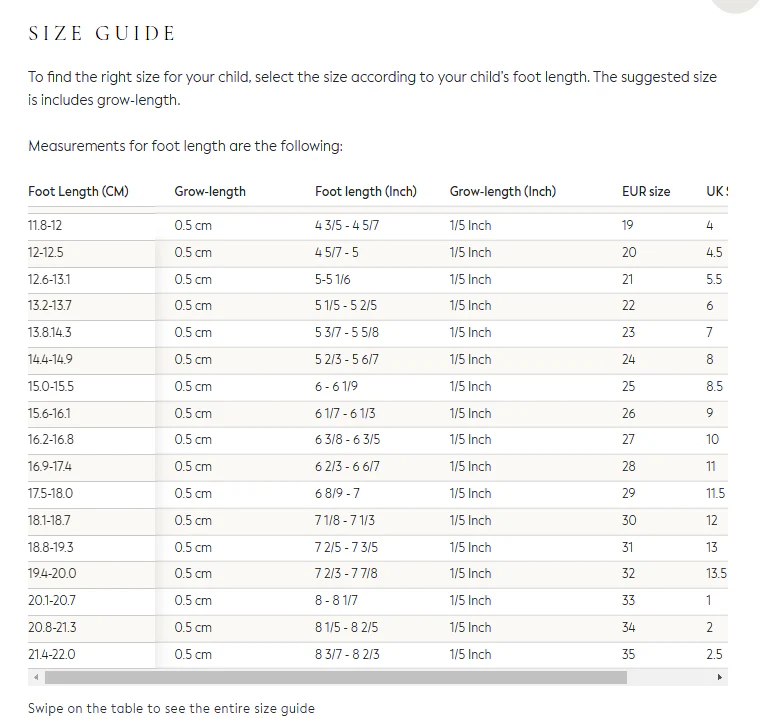Click the scrollbar left arrow
This screenshot has height=718, width=765.
pos(34,677)
